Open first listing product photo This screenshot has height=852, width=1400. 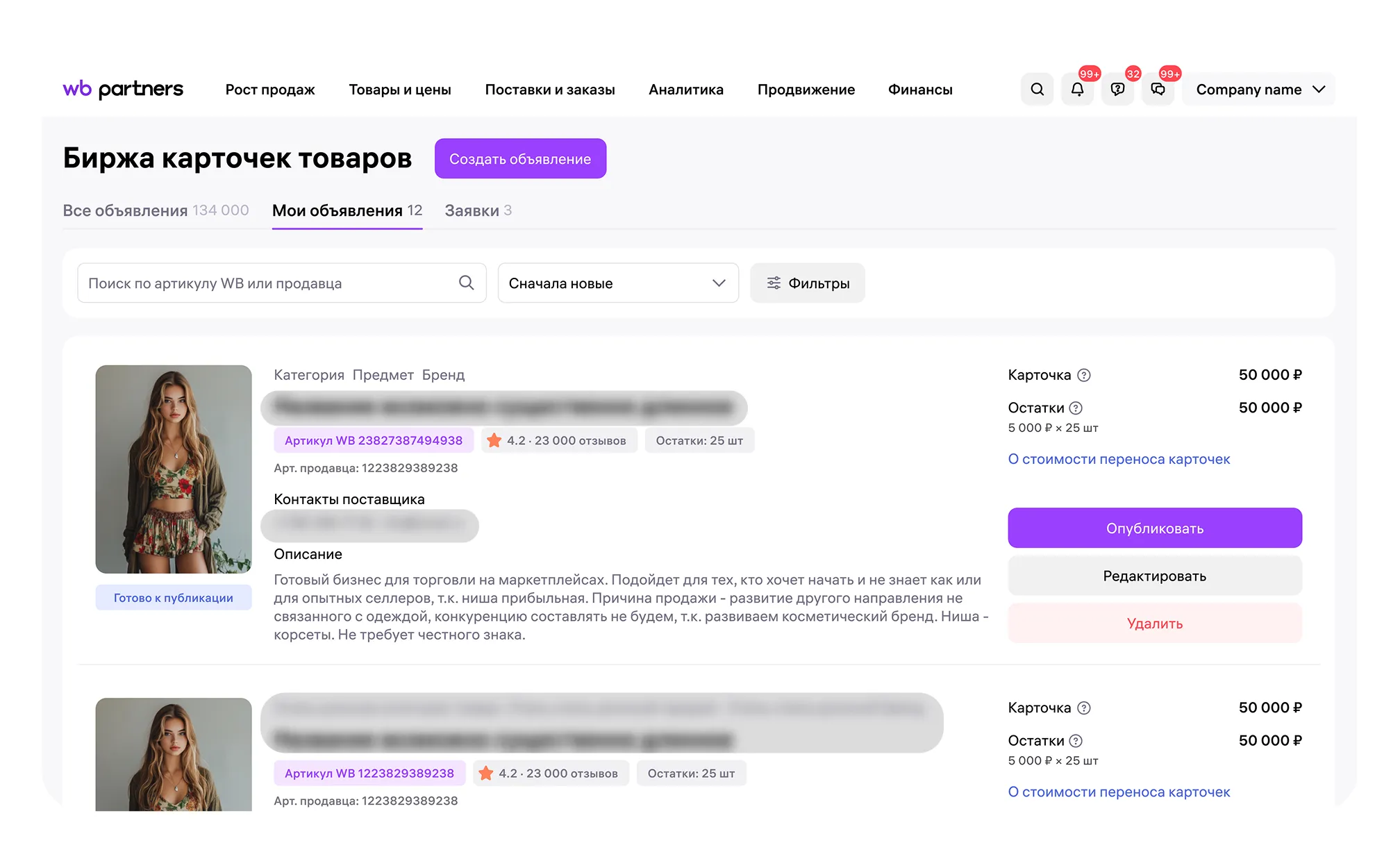click(174, 469)
